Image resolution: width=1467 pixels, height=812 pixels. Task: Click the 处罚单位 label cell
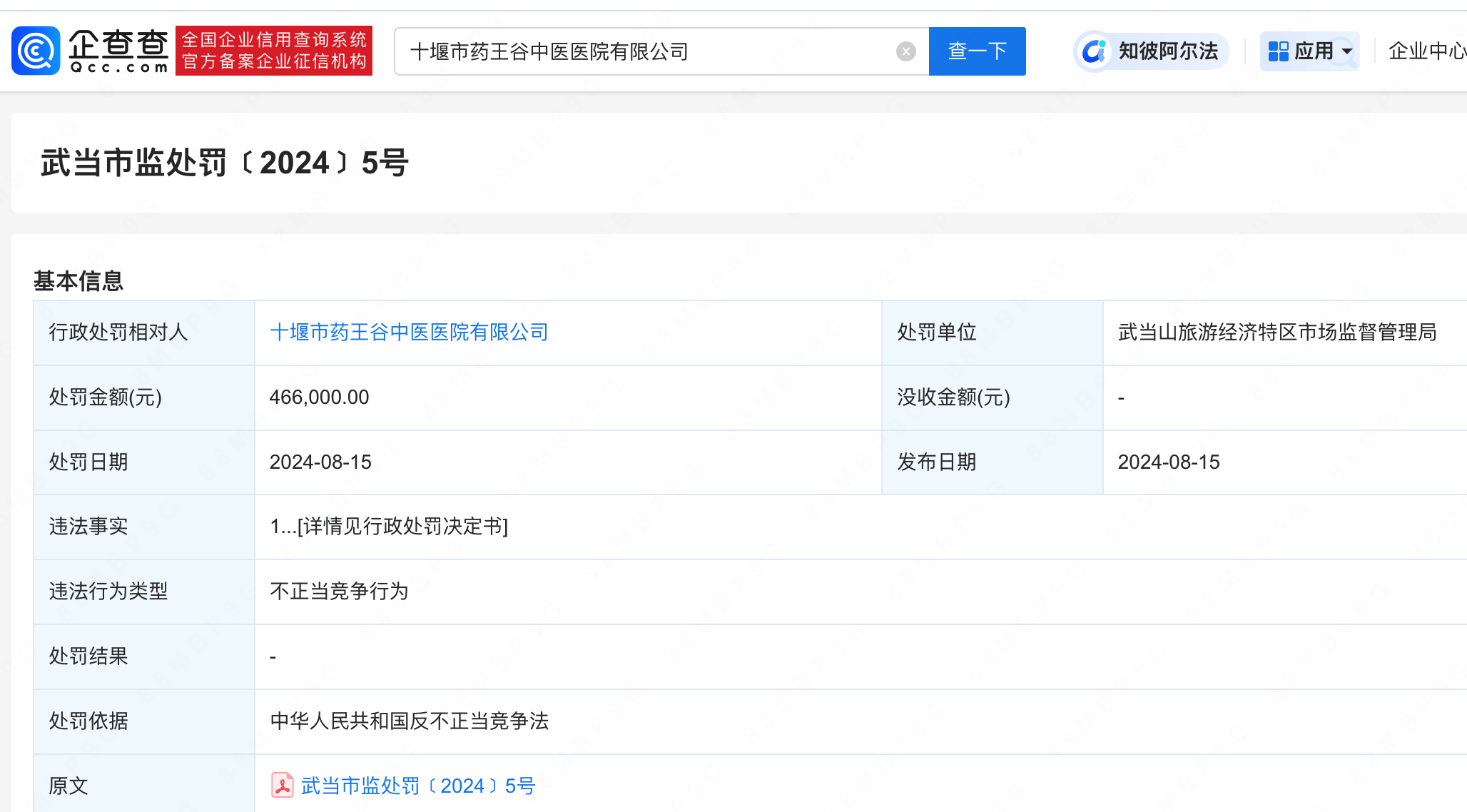point(993,333)
